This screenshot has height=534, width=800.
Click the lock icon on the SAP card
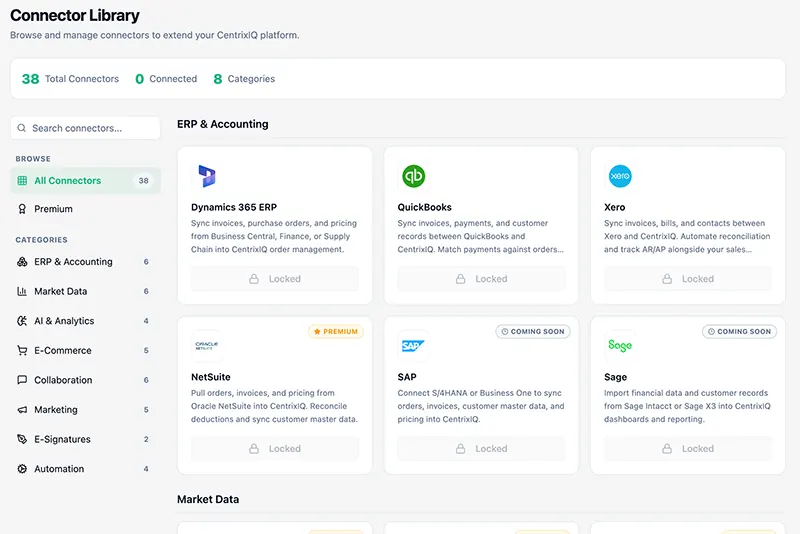pos(460,449)
